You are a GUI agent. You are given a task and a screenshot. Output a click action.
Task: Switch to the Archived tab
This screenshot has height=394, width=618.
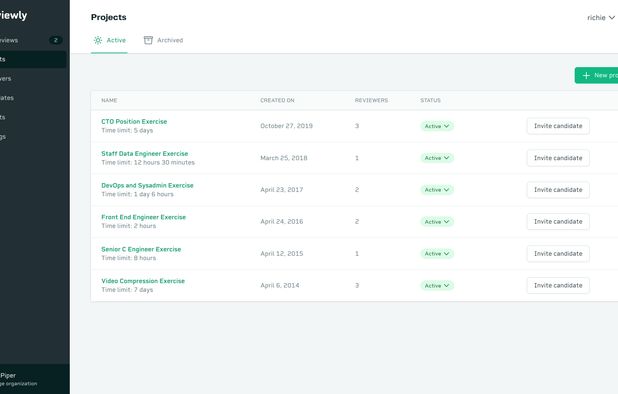click(164, 40)
